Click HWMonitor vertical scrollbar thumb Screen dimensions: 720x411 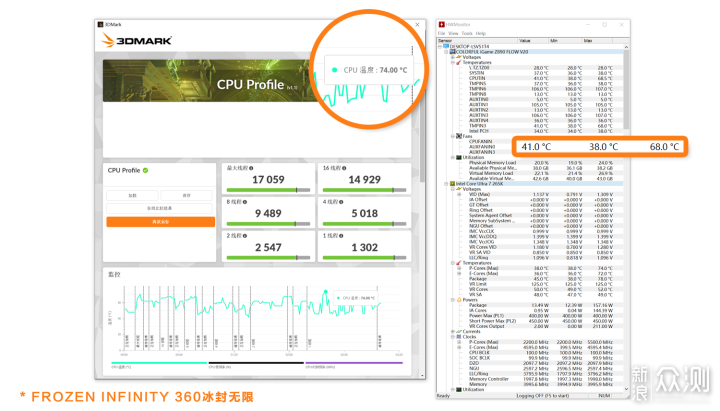click(626, 90)
